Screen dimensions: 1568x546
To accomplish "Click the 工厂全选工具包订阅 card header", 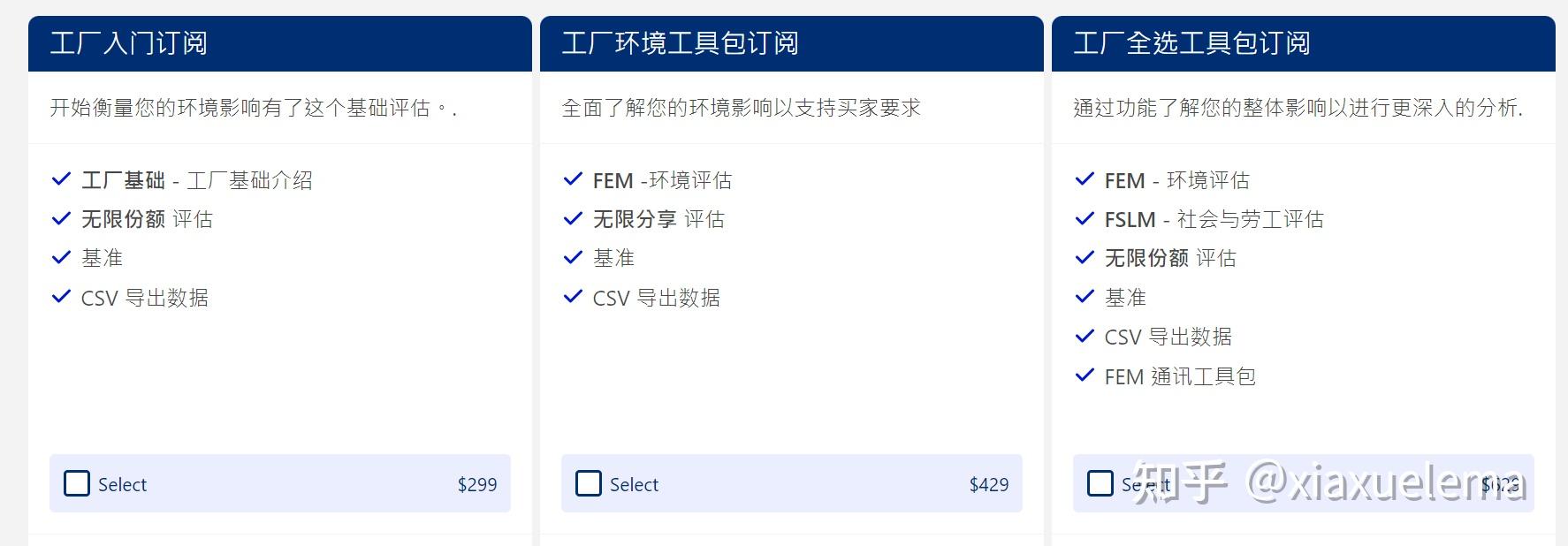I will click(1192, 42).
